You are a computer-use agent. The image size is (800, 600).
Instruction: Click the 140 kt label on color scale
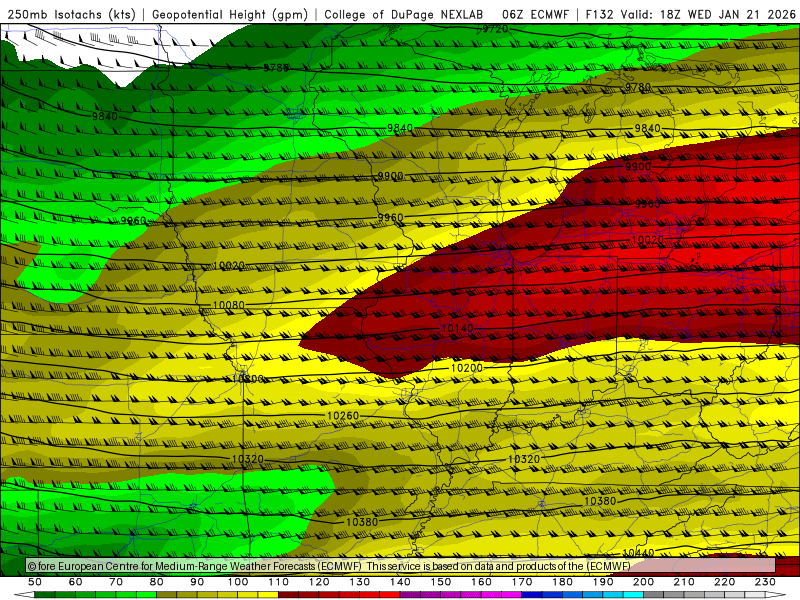click(400, 582)
